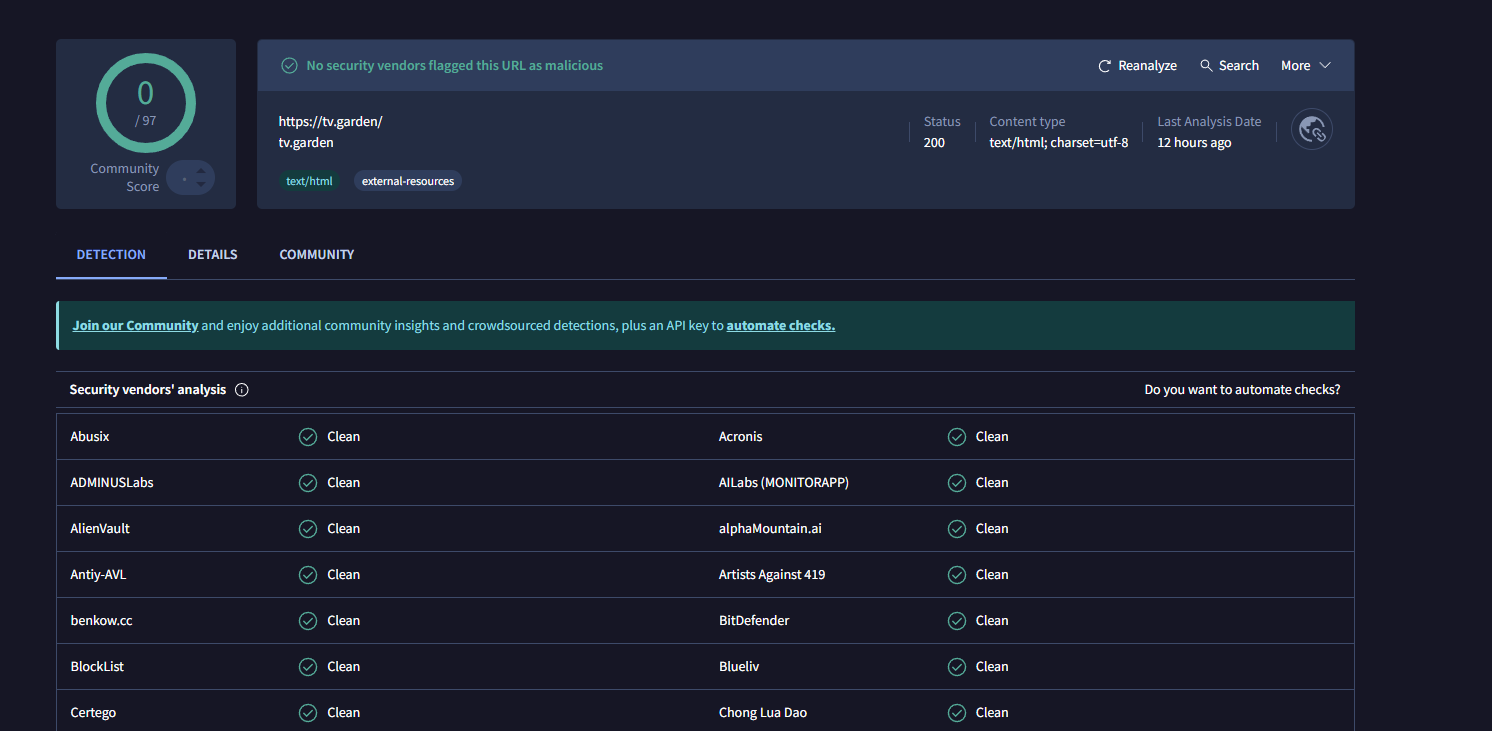Screen dimensions: 1492x731
Task: Select the Chong Lua Dao vendor name
Action: 763,713
